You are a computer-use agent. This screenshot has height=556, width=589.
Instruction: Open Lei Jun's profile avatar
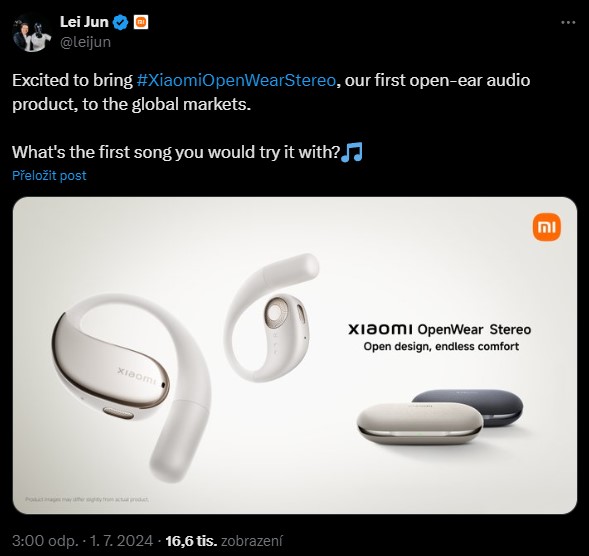32,33
